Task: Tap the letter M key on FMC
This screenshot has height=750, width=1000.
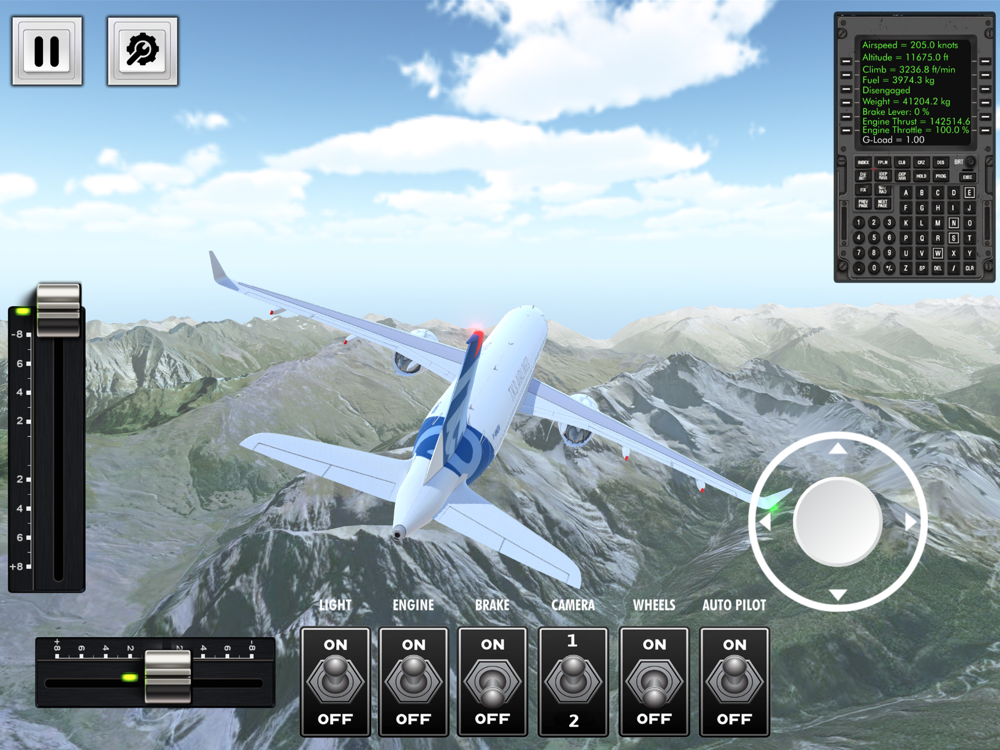Action: coord(938,223)
